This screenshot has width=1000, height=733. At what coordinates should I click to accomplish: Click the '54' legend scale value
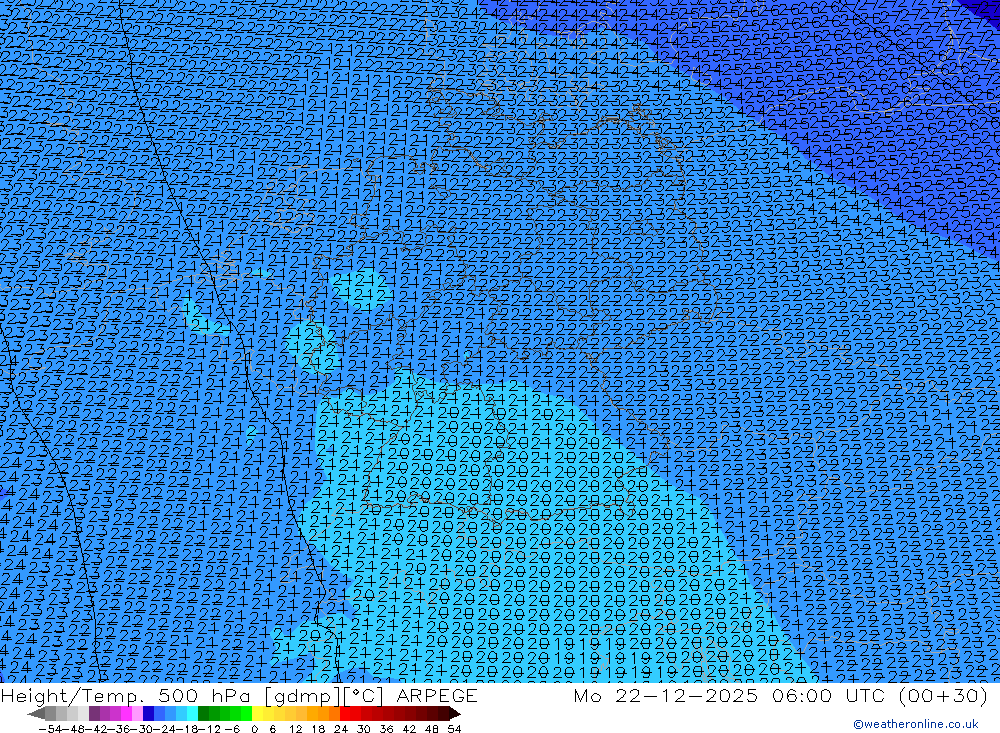pos(454,729)
